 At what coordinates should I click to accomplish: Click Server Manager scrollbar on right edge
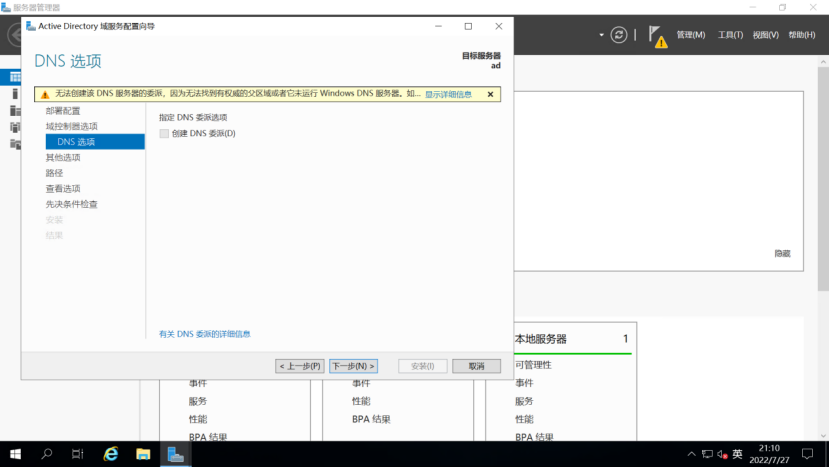point(823,177)
